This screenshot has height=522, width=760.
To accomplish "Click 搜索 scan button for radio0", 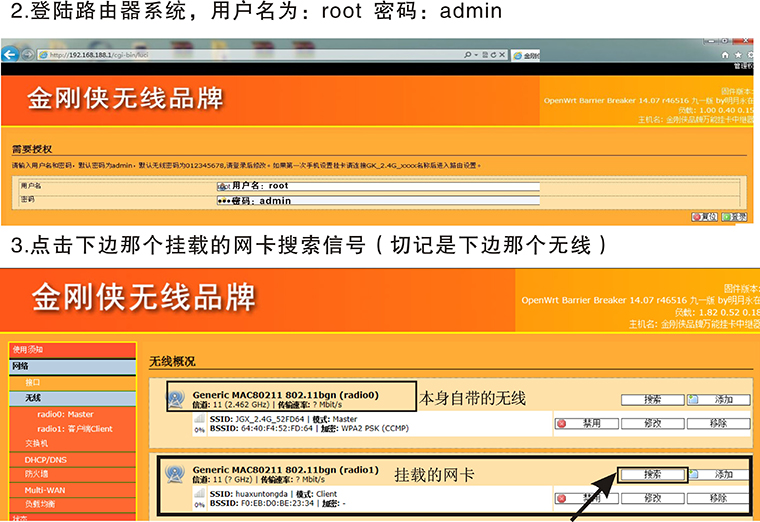I will click(652, 400).
